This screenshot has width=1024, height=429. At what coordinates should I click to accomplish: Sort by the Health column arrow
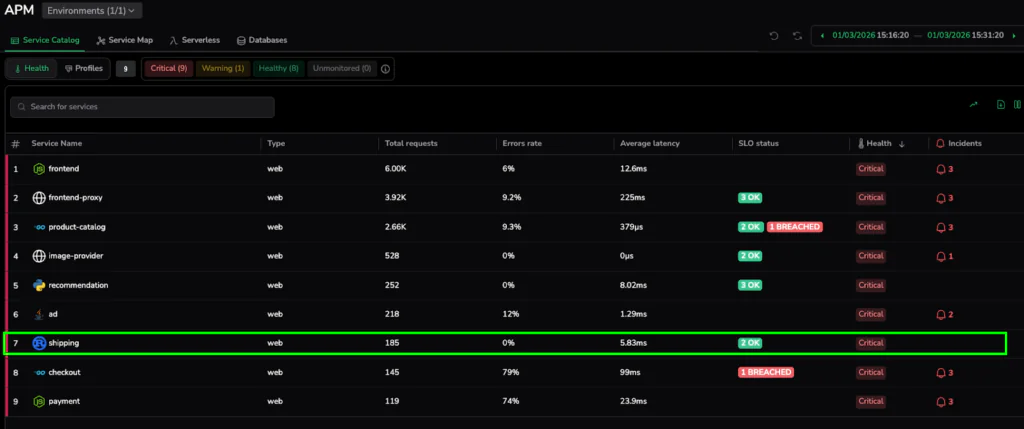click(902, 144)
